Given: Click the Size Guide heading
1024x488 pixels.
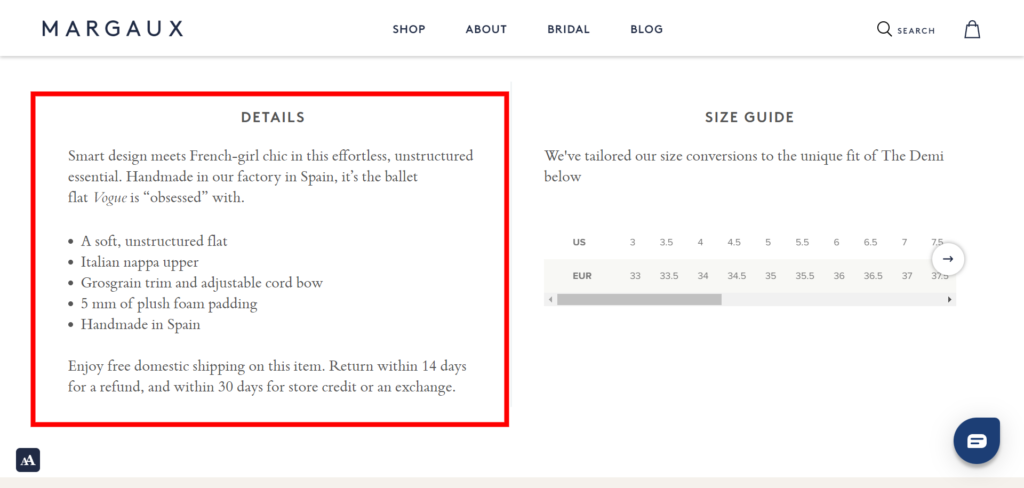Looking at the screenshot, I should [750, 118].
